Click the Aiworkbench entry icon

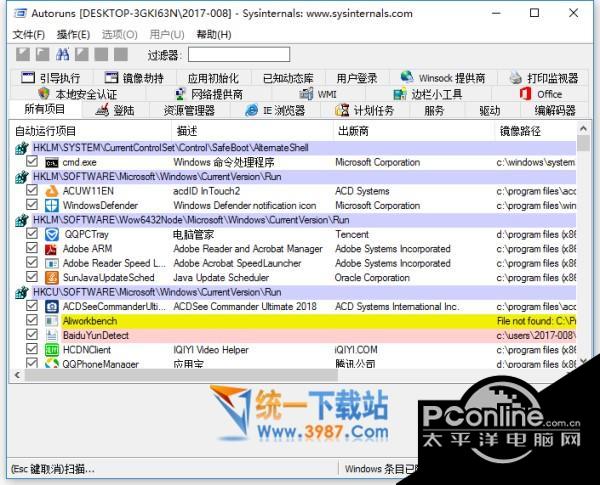pos(52,321)
